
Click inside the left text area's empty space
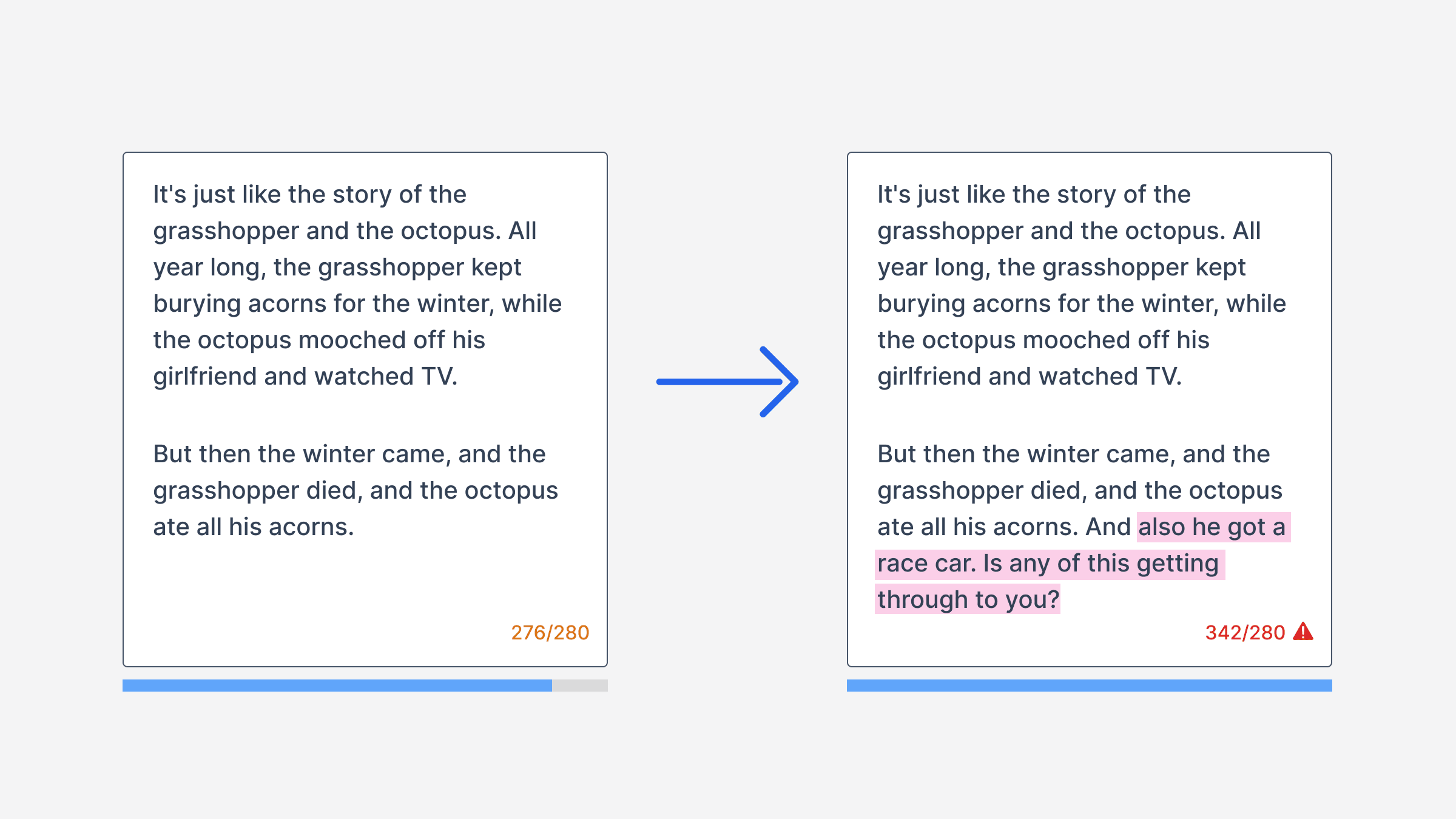tap(364, 582)
